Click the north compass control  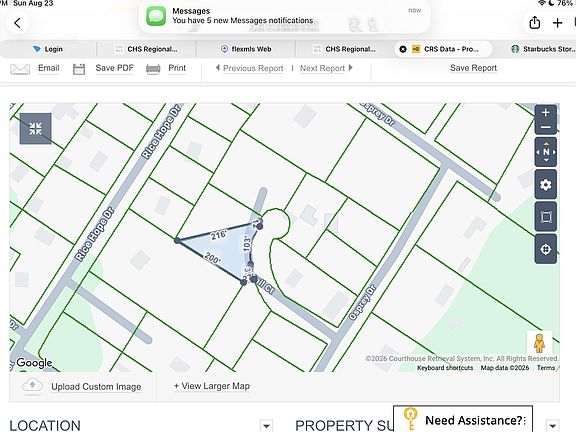546,152
